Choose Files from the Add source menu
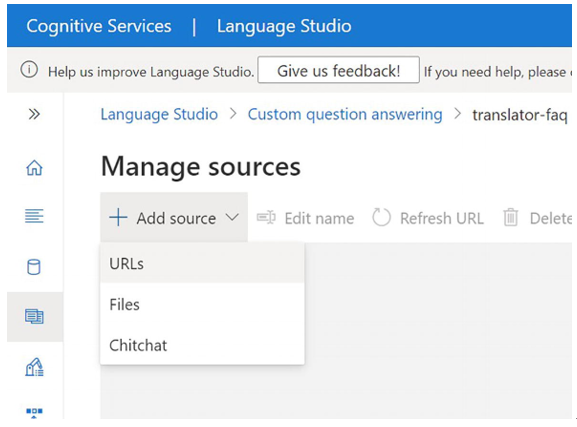 202,304
